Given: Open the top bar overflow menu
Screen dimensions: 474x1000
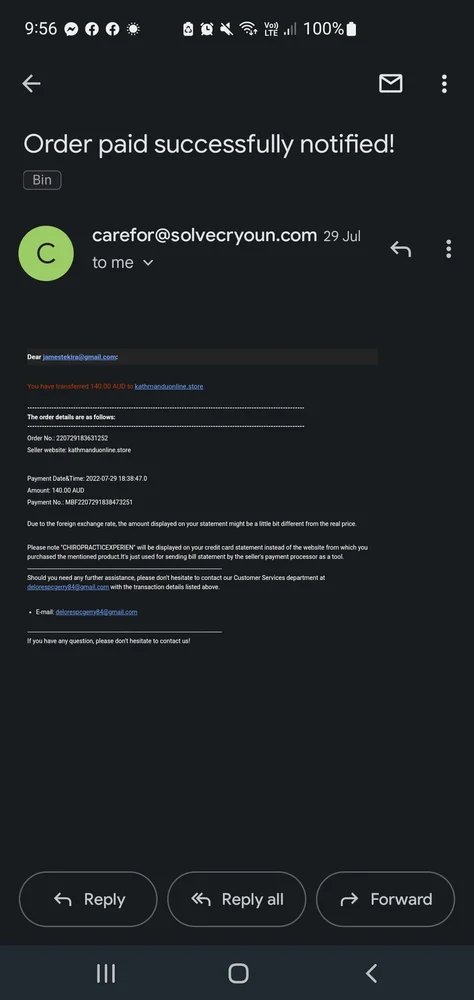Looking at the screenshot, I should (x=444, y=84).
